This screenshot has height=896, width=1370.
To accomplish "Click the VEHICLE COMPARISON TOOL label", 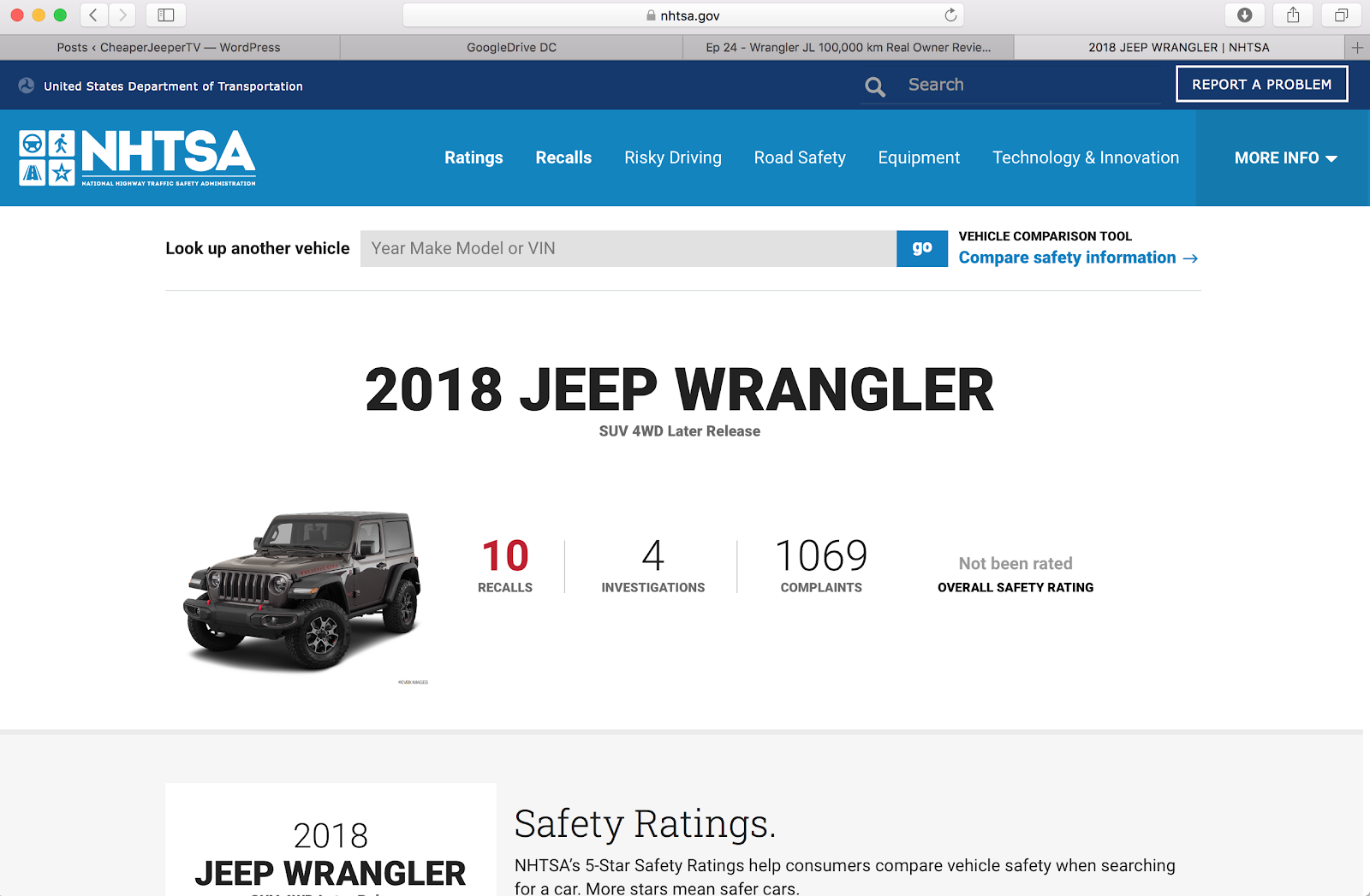I will (1045, 236).
